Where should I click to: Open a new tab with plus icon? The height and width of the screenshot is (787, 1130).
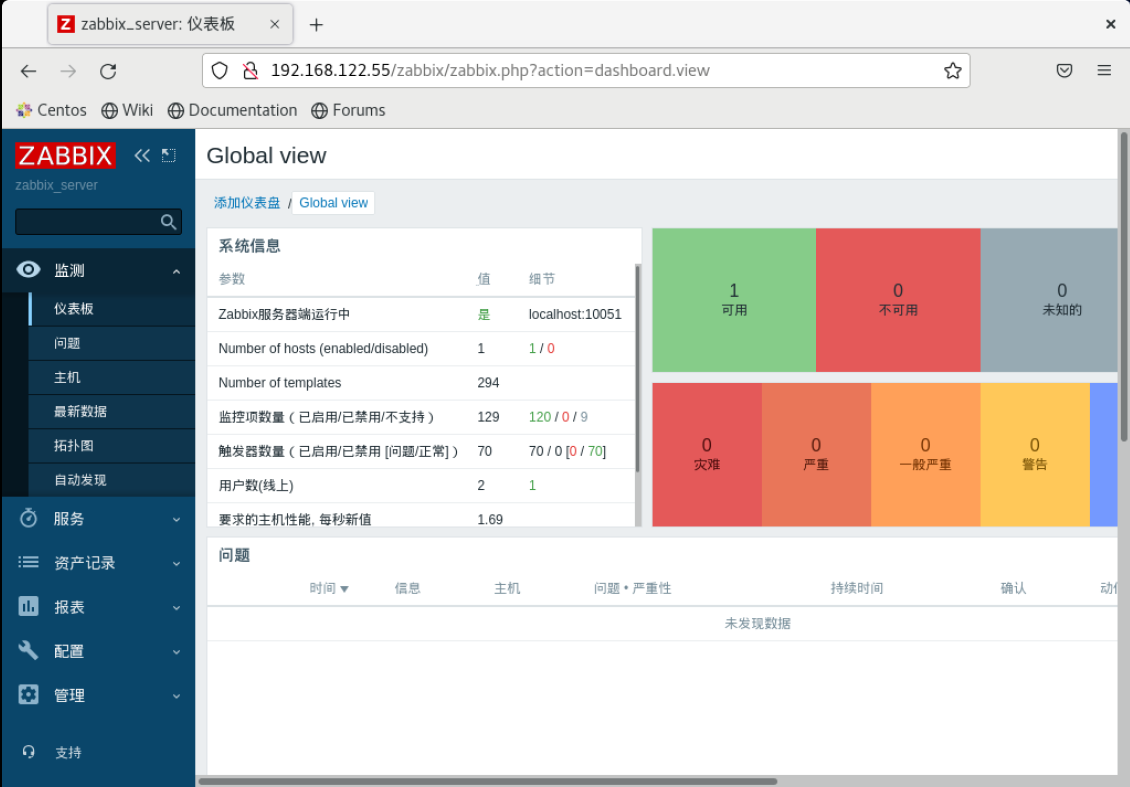pyautogui.click(x=316, y=25)
